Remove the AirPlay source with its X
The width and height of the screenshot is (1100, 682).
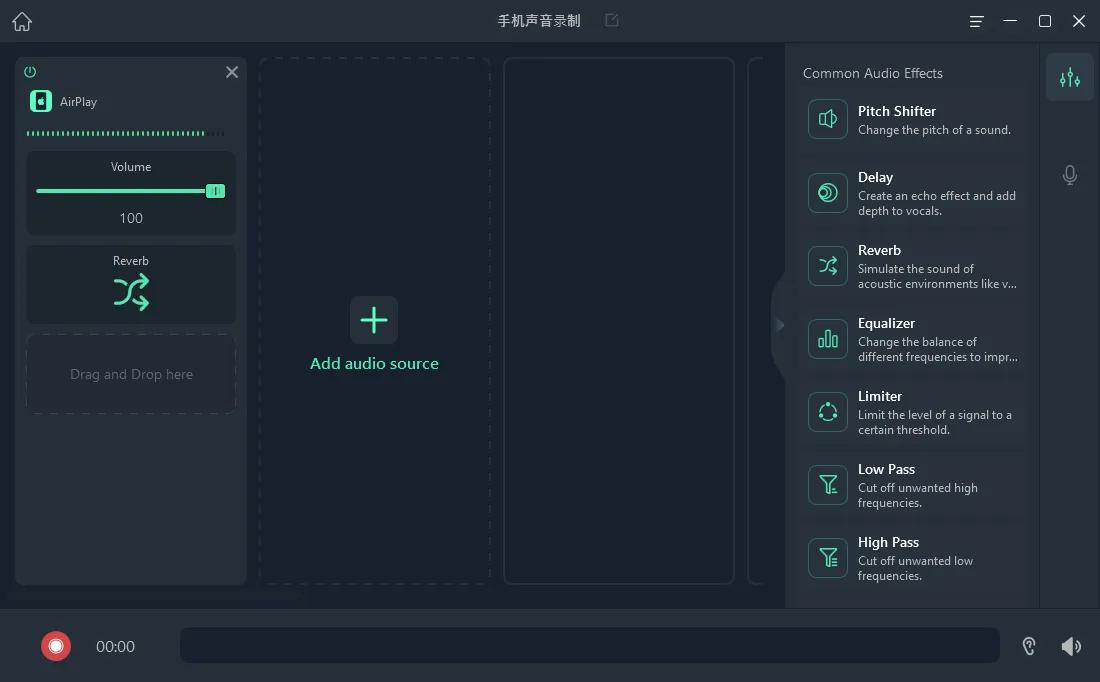click(x=232, y=72)
